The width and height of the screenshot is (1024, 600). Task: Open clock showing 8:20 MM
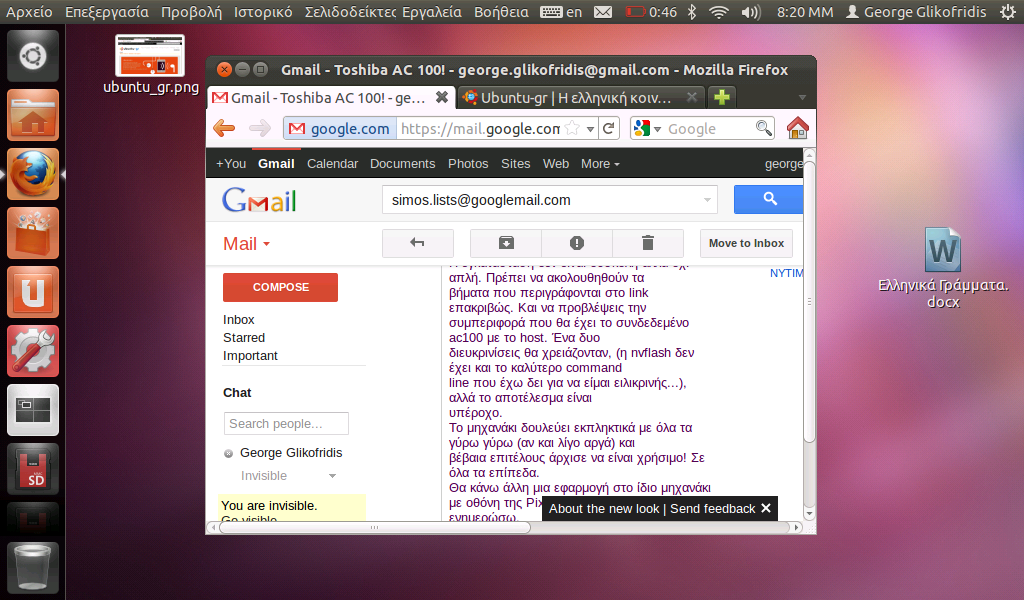(805, 12)
